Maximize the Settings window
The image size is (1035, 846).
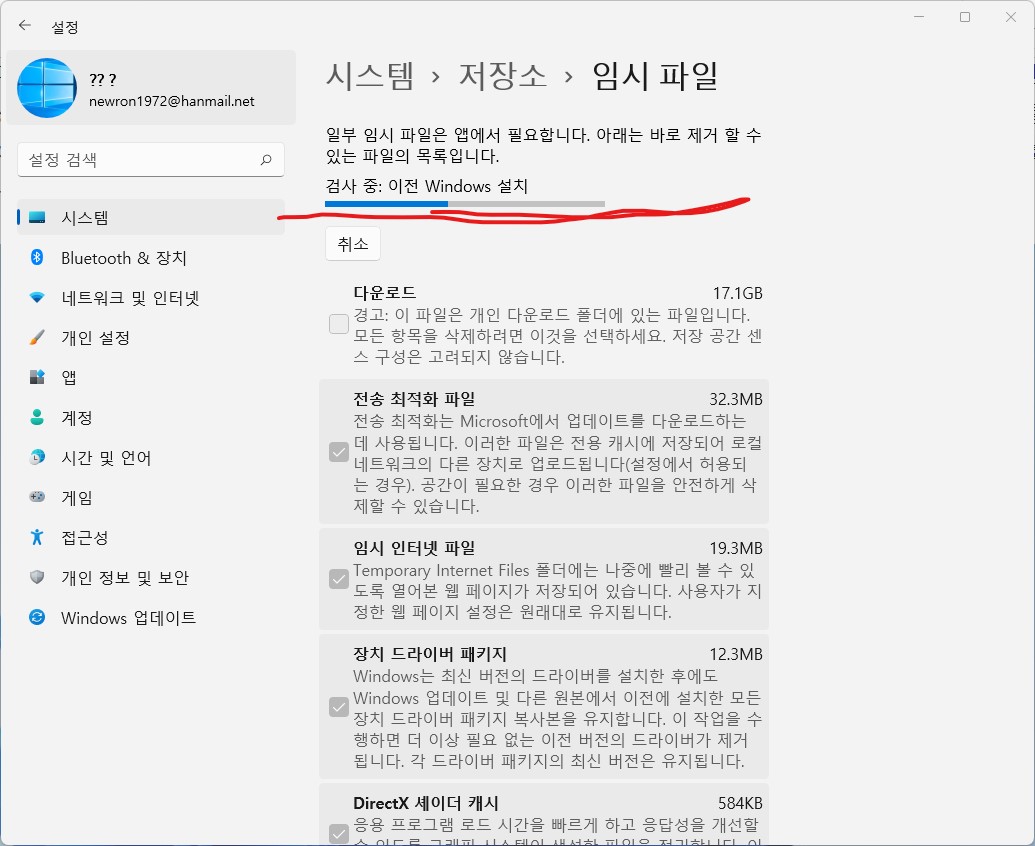coord(964,17)
